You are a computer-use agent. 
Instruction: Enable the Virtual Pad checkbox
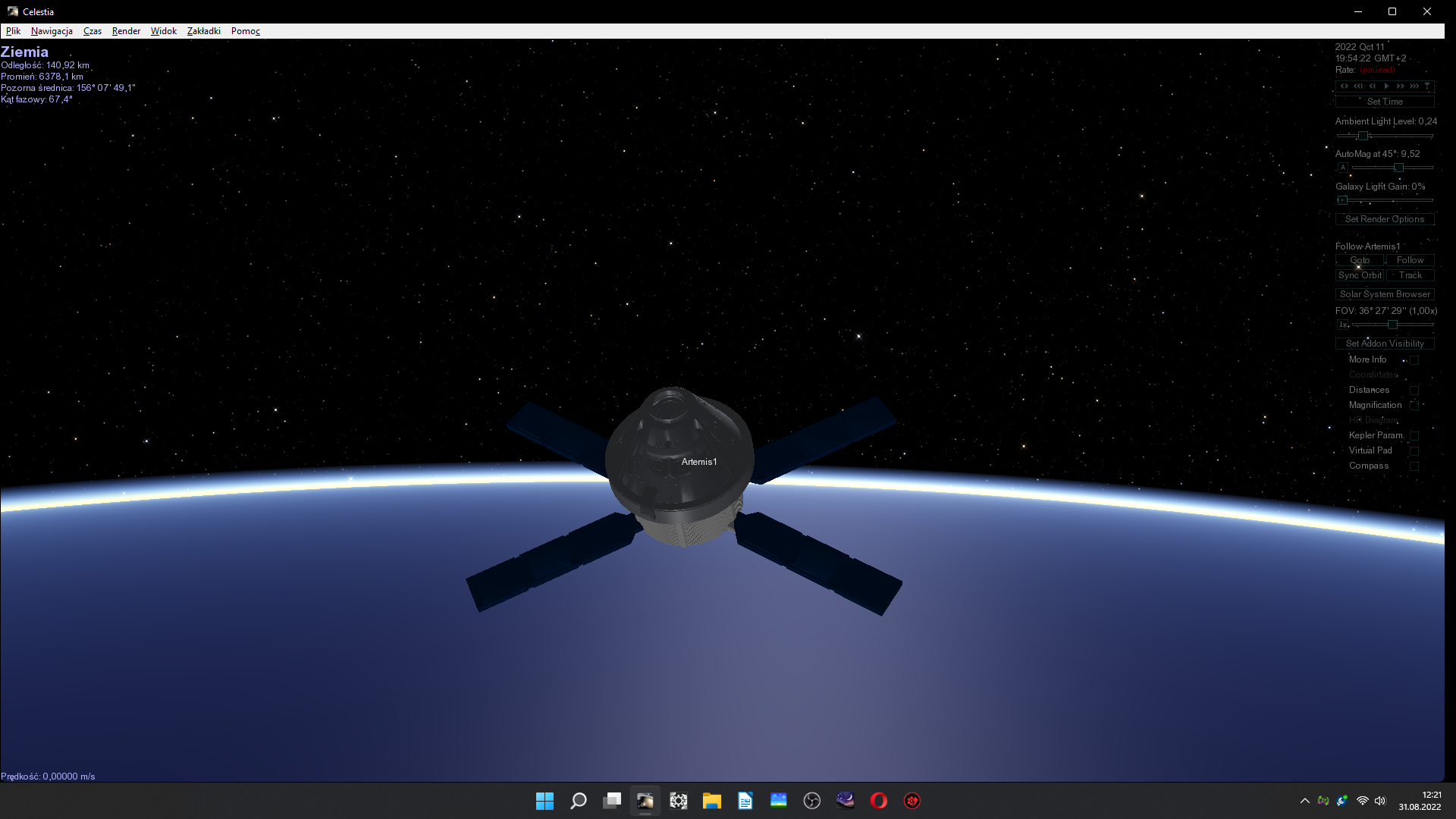pyautogui.click(x=1414, y=451)
